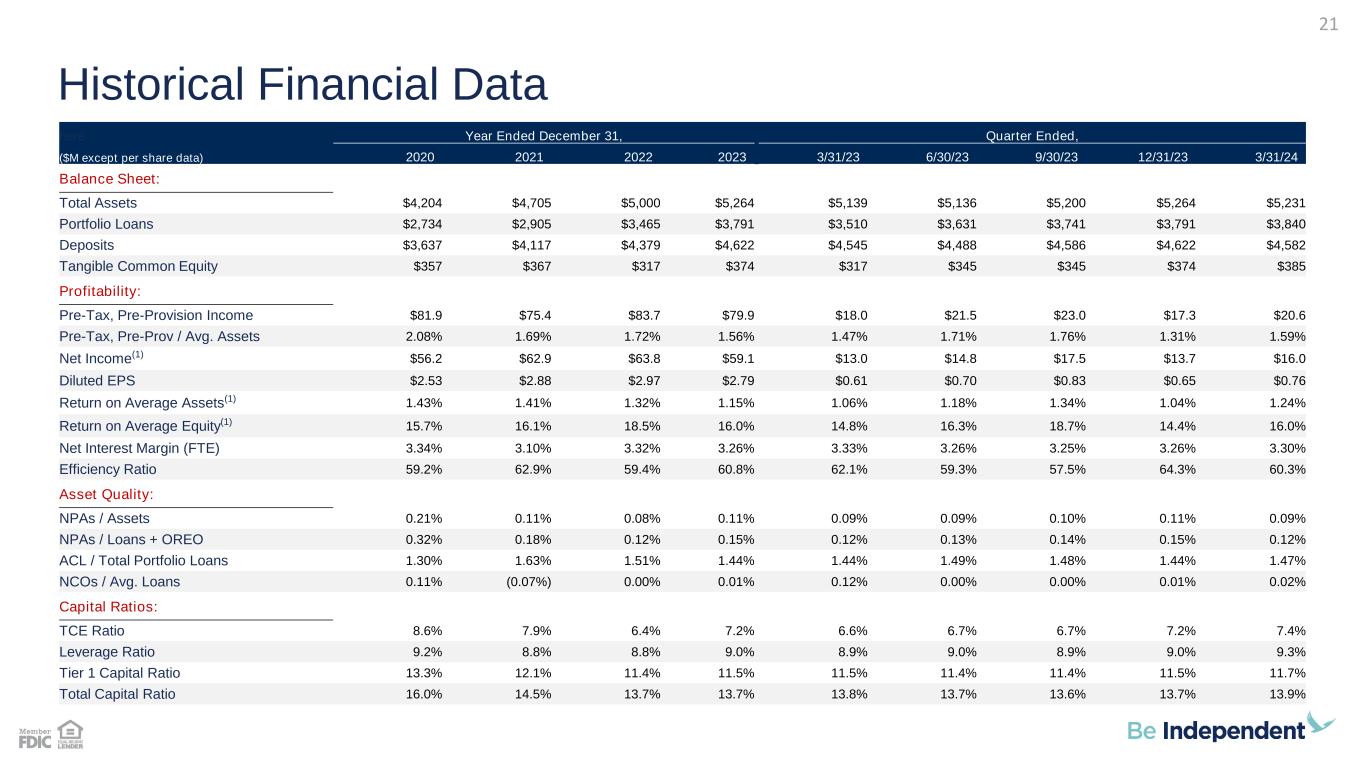Click the Equal Housing Lender icon
Screen dimensions: 1365x768
tap(70, 737)
